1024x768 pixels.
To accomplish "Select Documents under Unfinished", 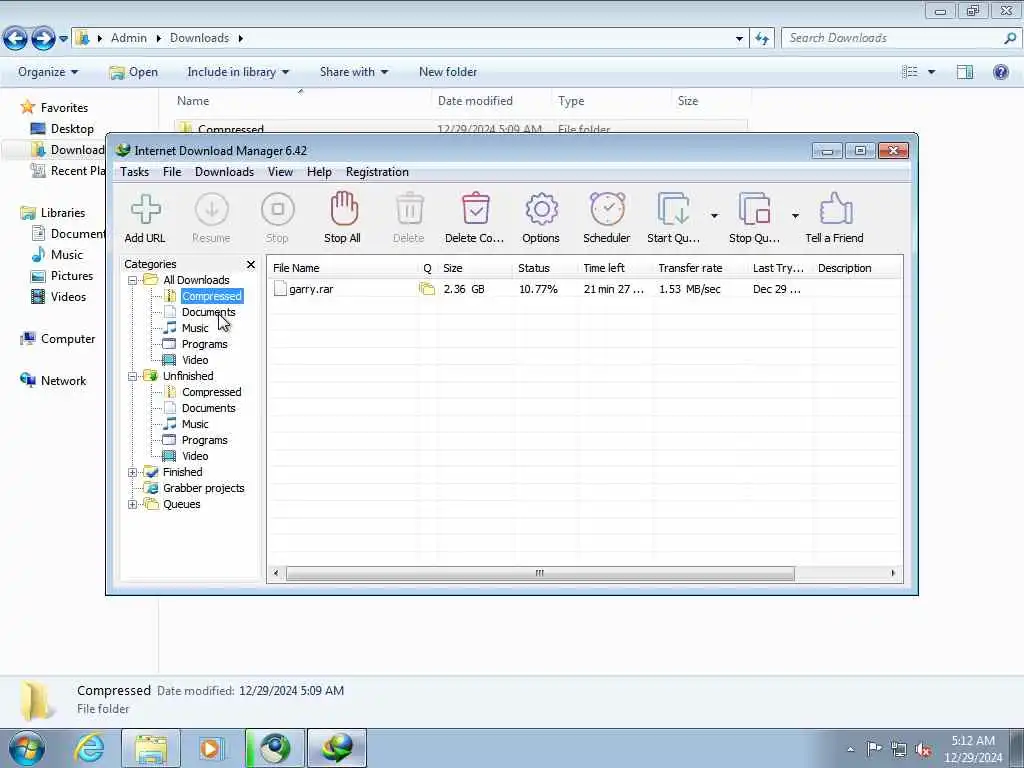I will tap(208, 408).
